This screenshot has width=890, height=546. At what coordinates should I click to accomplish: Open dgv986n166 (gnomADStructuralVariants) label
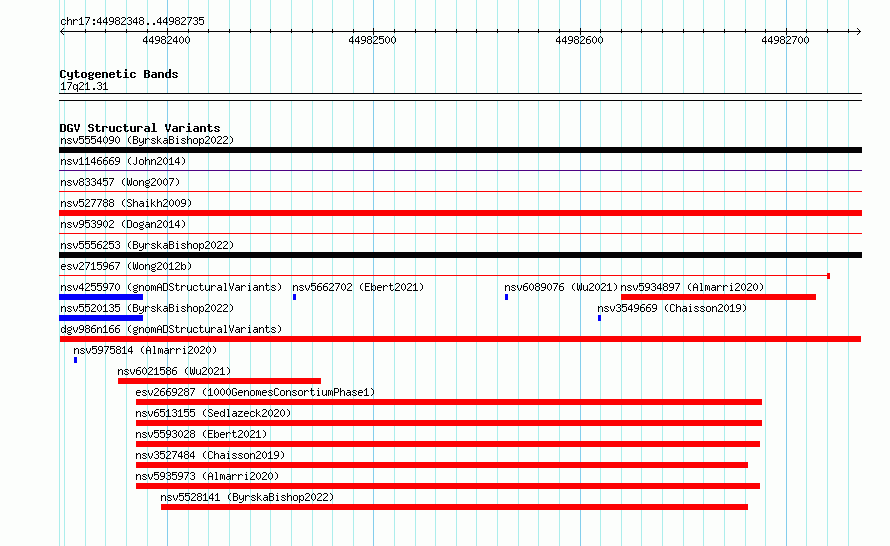coord(171,329)
